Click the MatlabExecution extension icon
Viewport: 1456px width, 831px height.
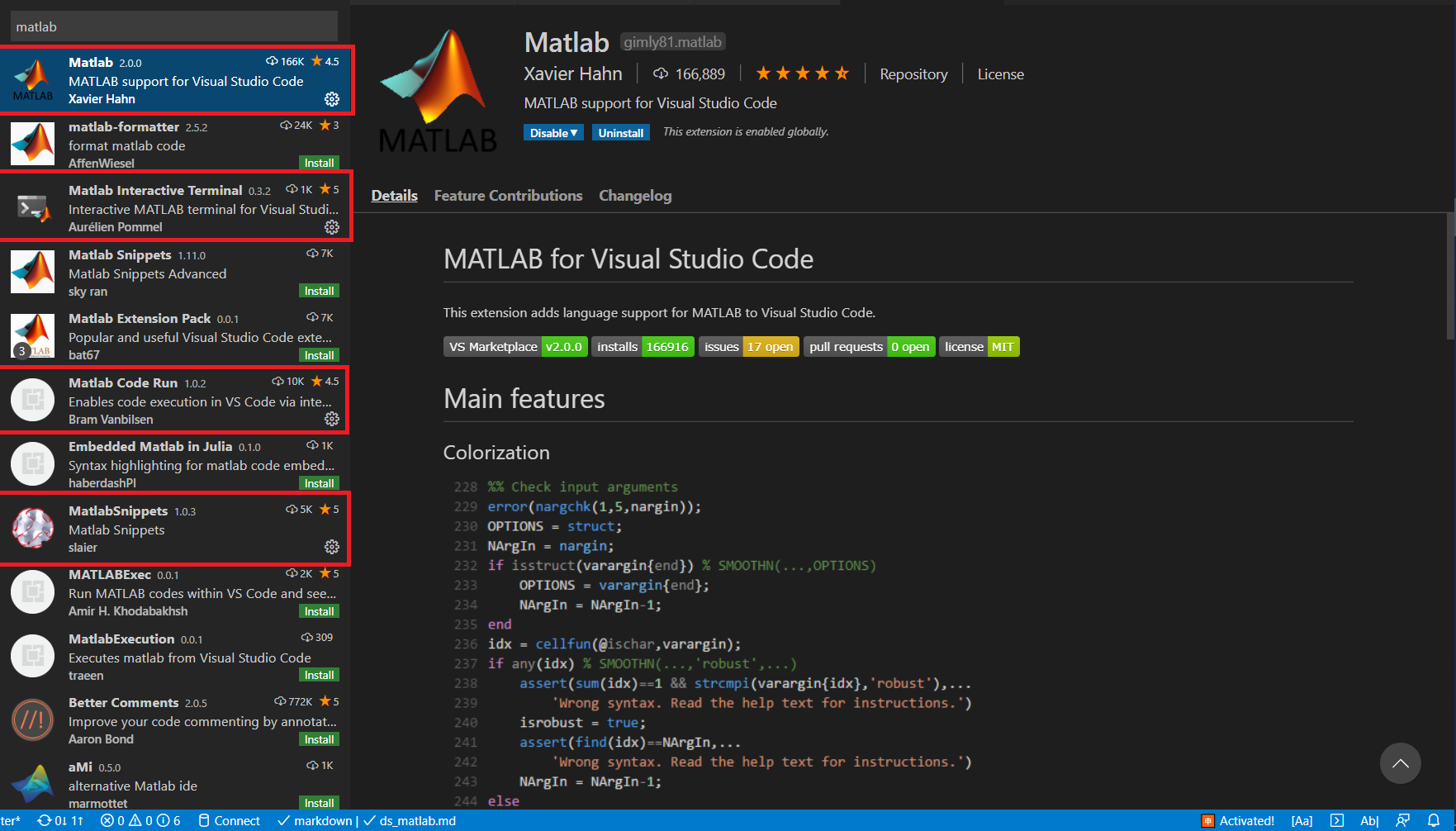[33, 656]
